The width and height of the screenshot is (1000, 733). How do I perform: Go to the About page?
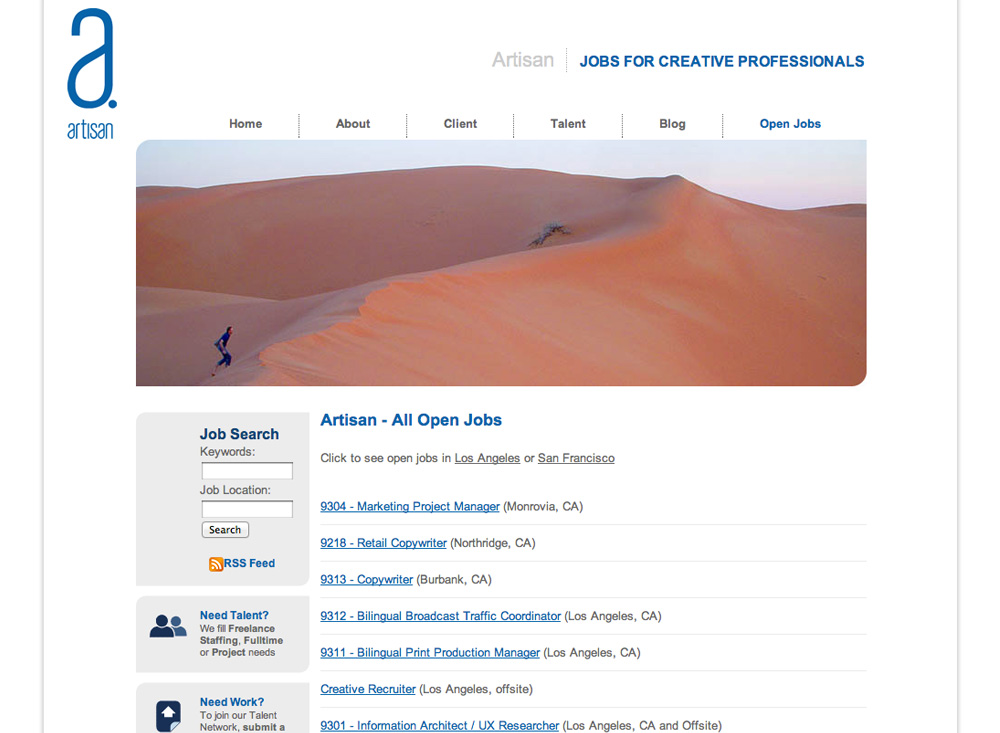352,124
